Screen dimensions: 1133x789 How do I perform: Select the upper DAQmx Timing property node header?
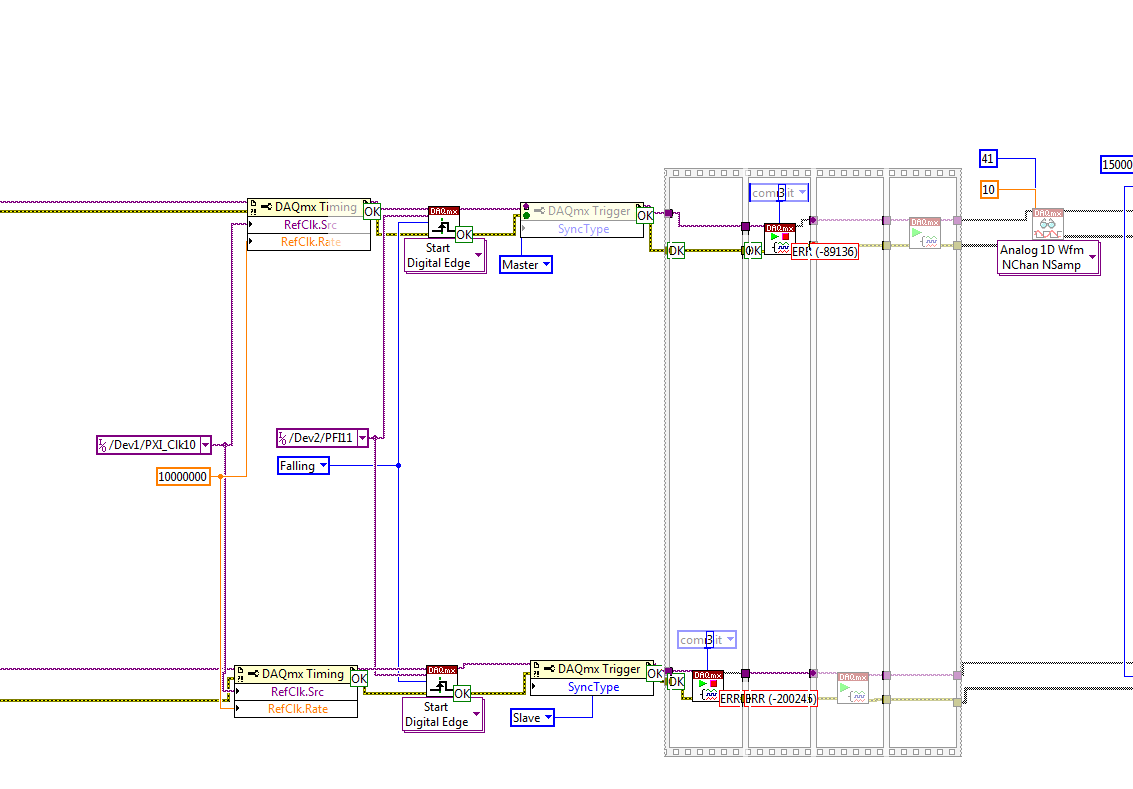point(309,207)
